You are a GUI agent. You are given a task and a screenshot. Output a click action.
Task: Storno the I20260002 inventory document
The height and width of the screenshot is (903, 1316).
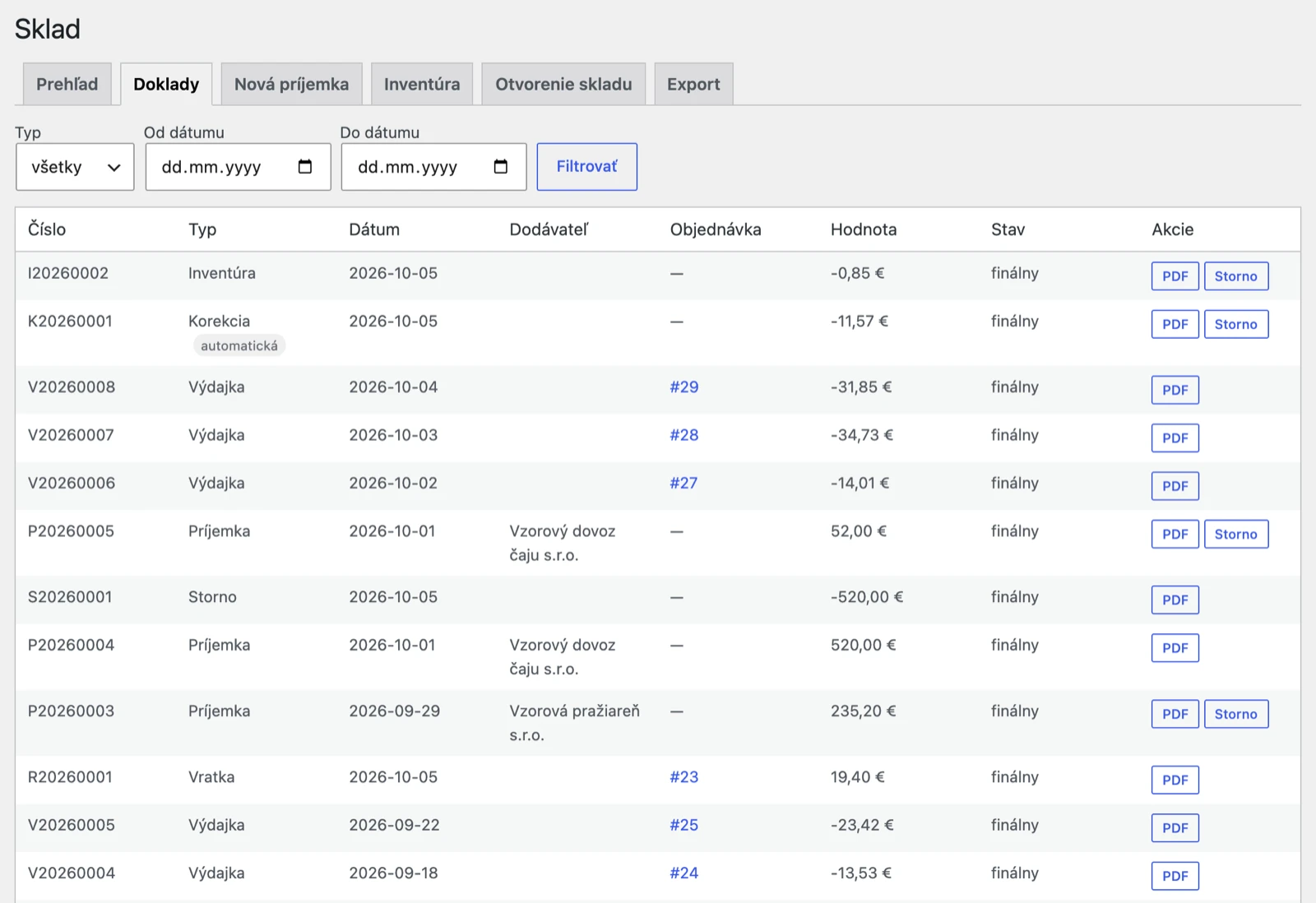pos(1236,276)
